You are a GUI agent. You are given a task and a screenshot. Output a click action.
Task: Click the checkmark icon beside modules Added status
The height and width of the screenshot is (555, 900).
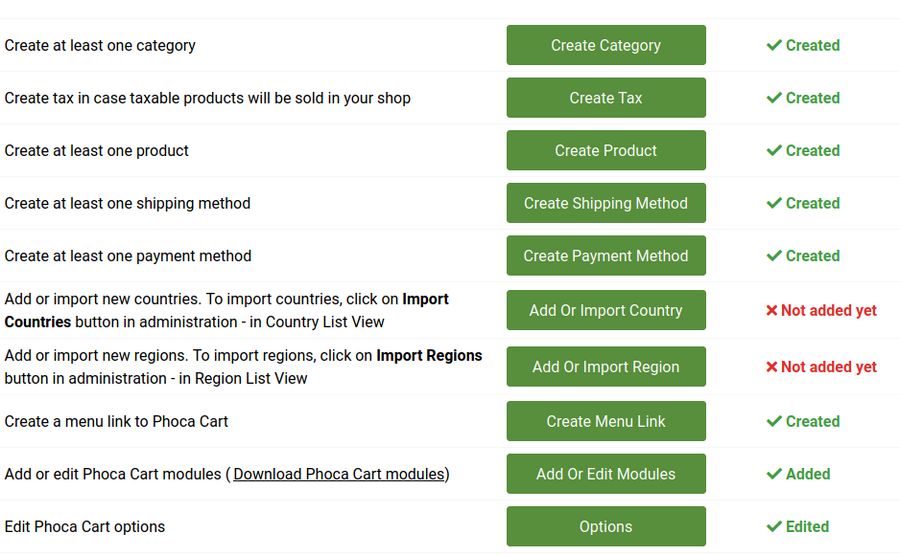(x=774, y=474)
